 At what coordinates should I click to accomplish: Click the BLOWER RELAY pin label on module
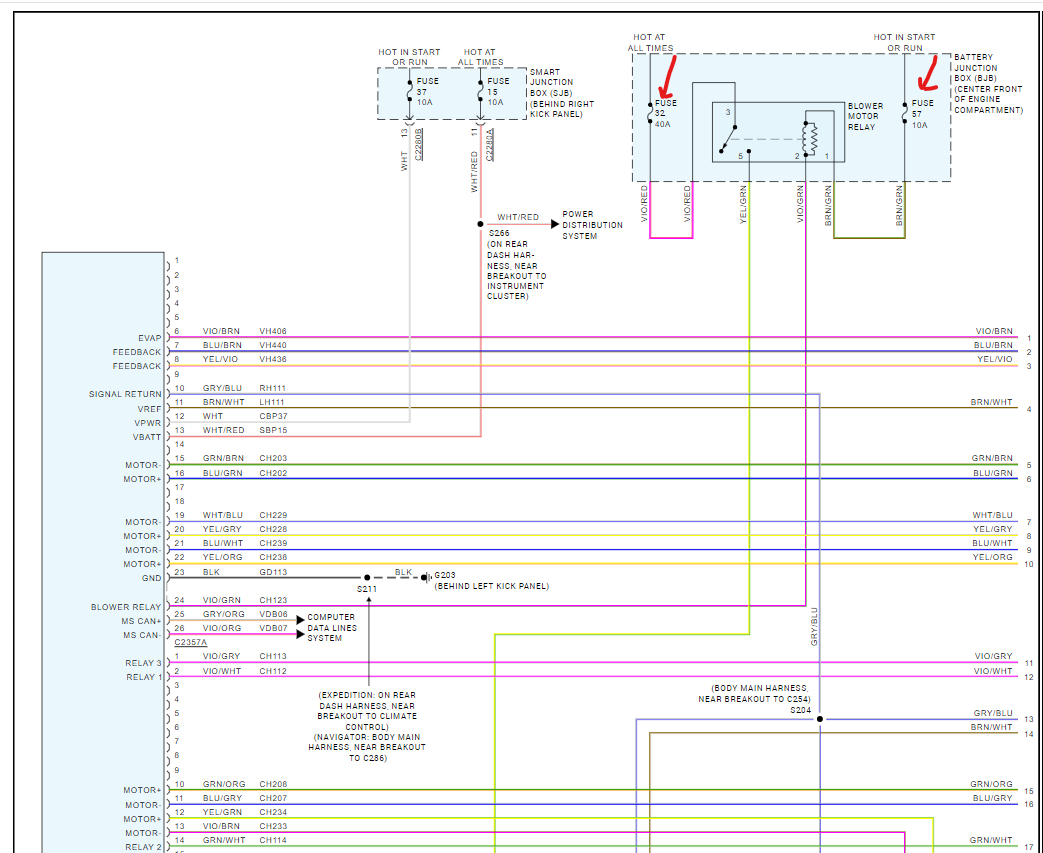tap(126, 607)
